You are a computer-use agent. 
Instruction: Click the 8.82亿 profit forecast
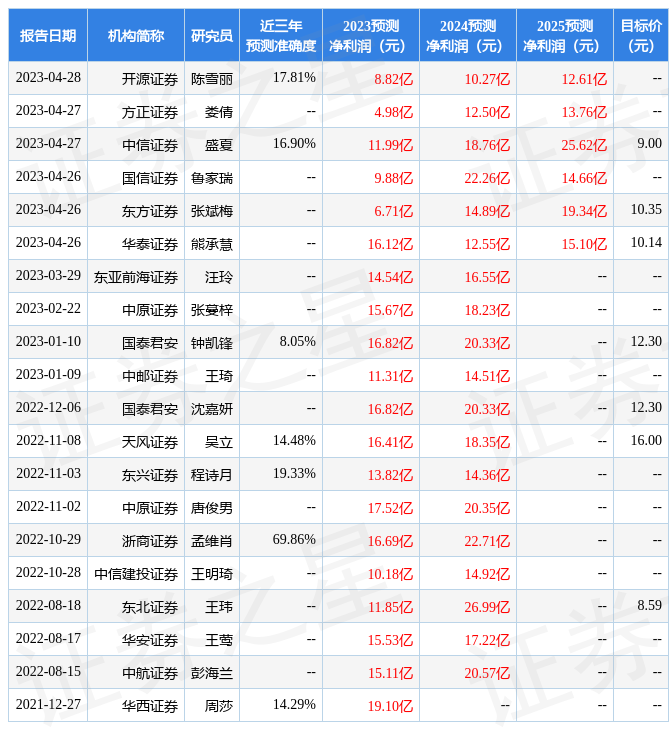tap(393, 79)
